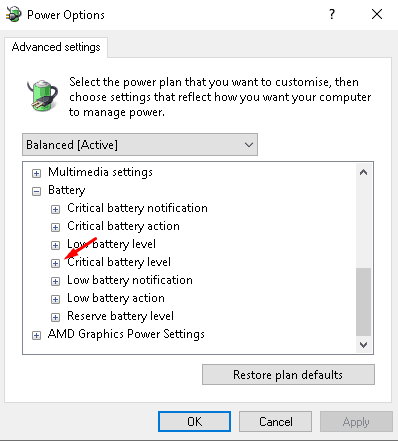Select the Low battery action item
Viewport: 398px width, 441px height.
coord(116,298)
